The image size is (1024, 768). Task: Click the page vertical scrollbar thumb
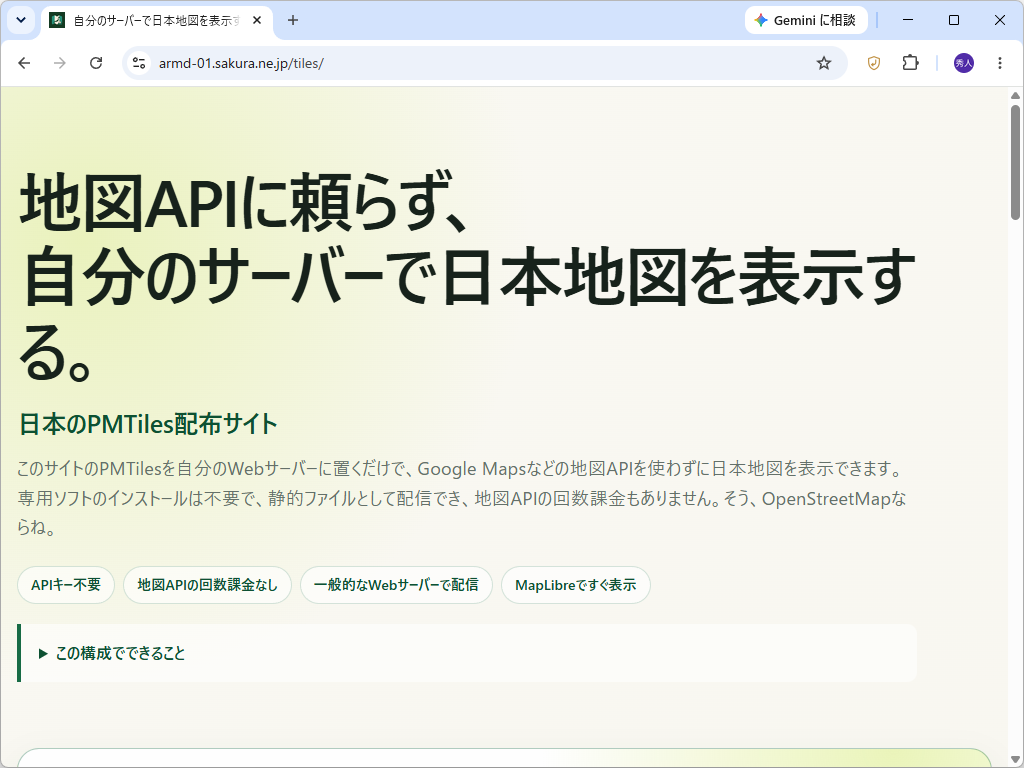[1015, 162]
